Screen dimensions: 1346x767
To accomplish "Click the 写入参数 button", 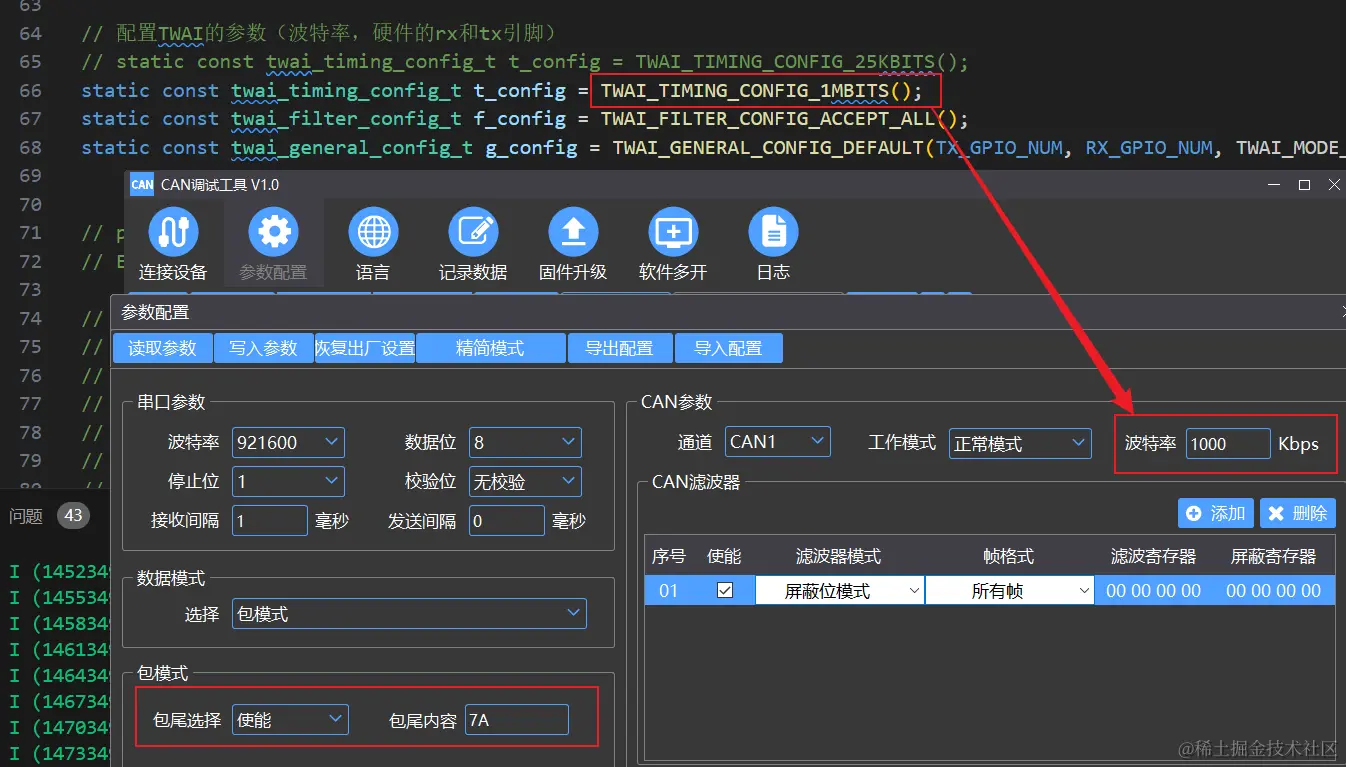I will (x=263, y=348).
